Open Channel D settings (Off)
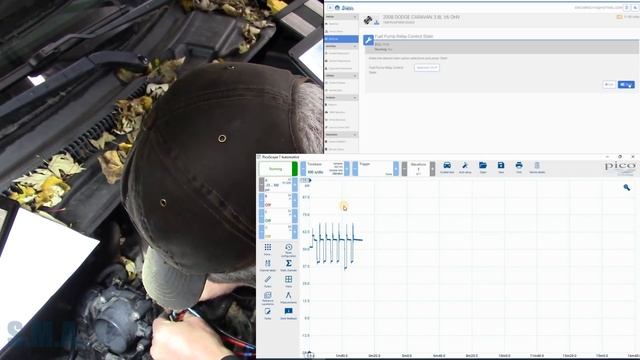 [x=278, y=232]
